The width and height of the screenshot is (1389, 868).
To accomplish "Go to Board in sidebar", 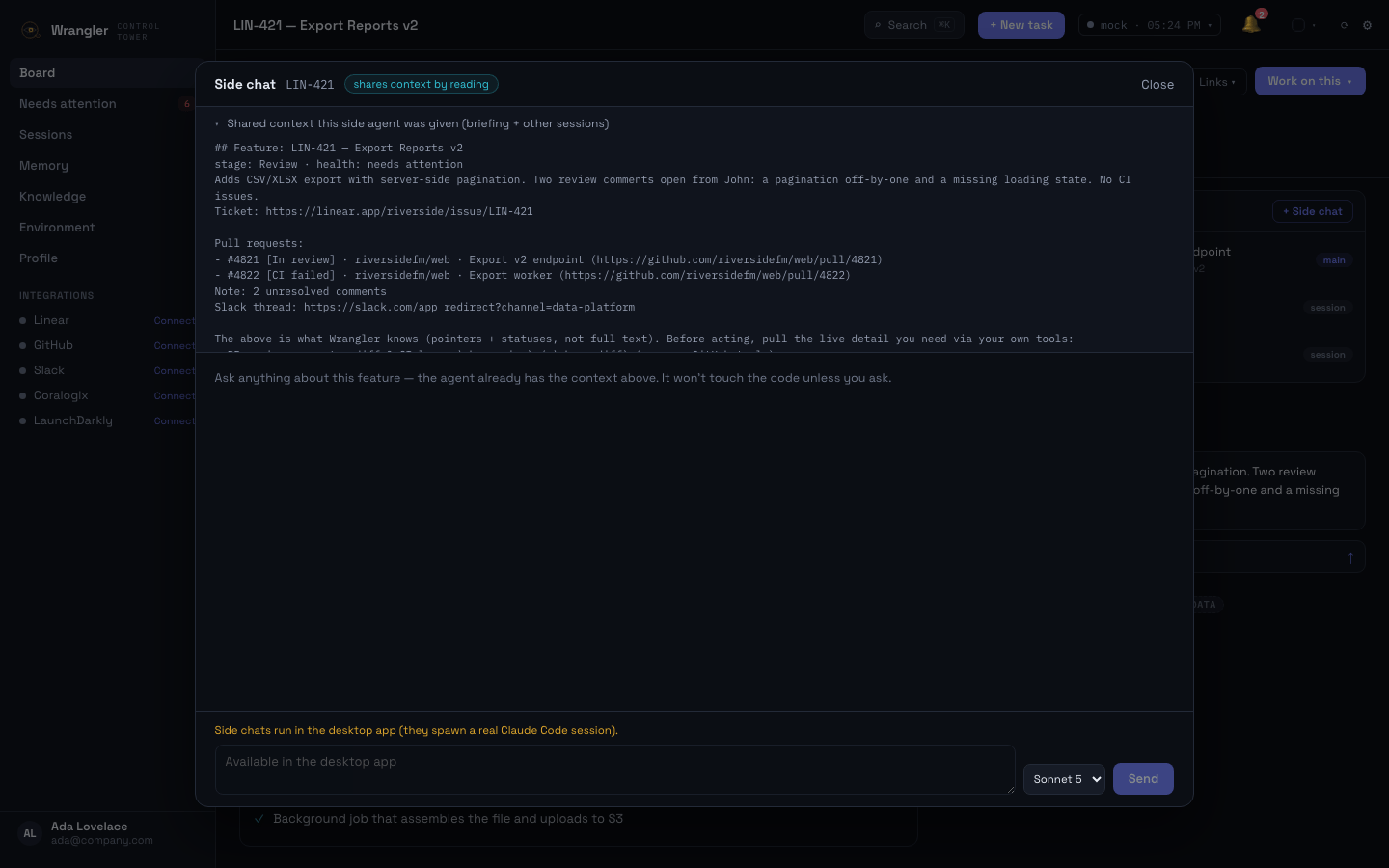I will pos(102,73).
